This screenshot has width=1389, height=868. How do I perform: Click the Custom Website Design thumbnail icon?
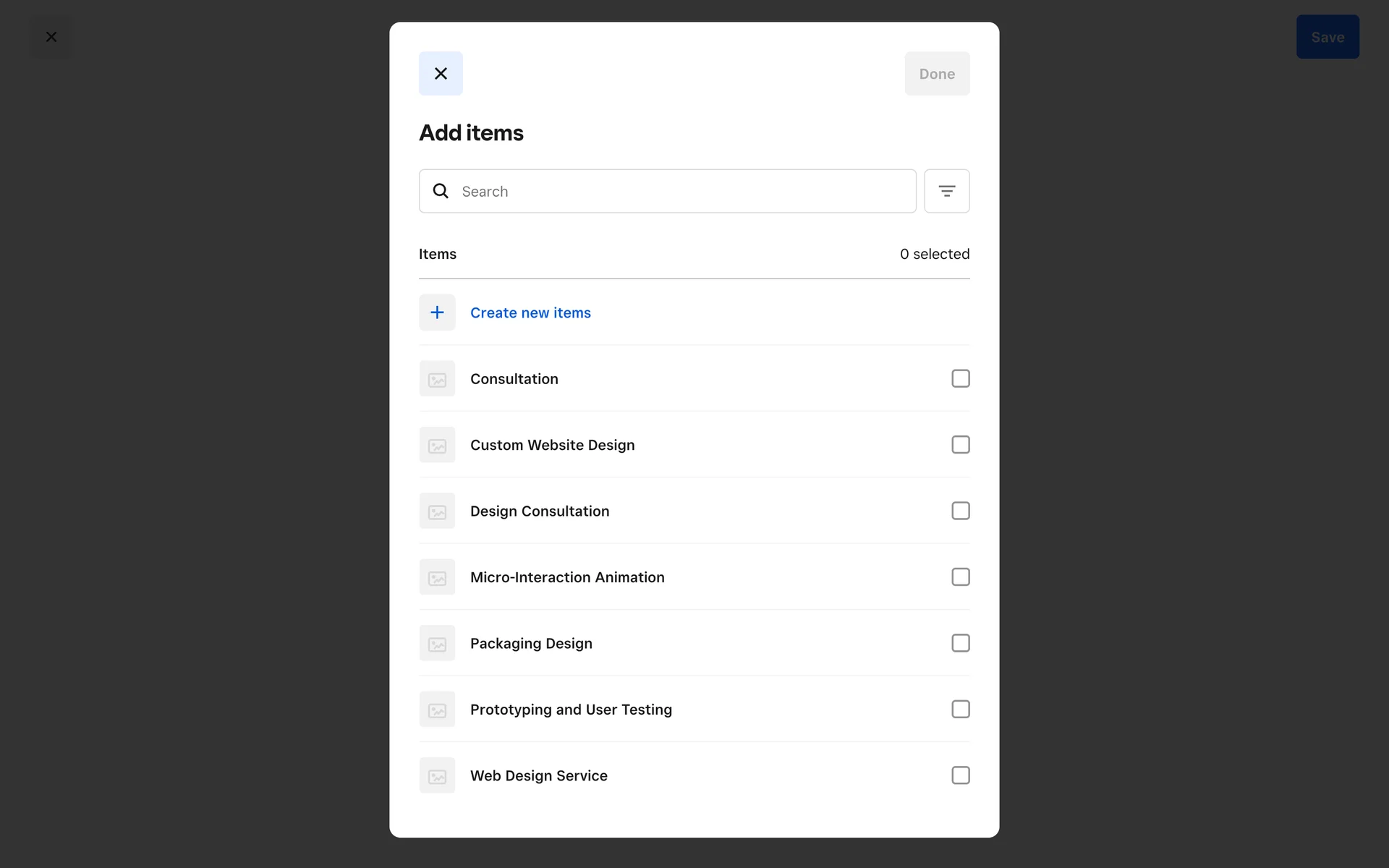pyautogui.click(x=437, y=445)
